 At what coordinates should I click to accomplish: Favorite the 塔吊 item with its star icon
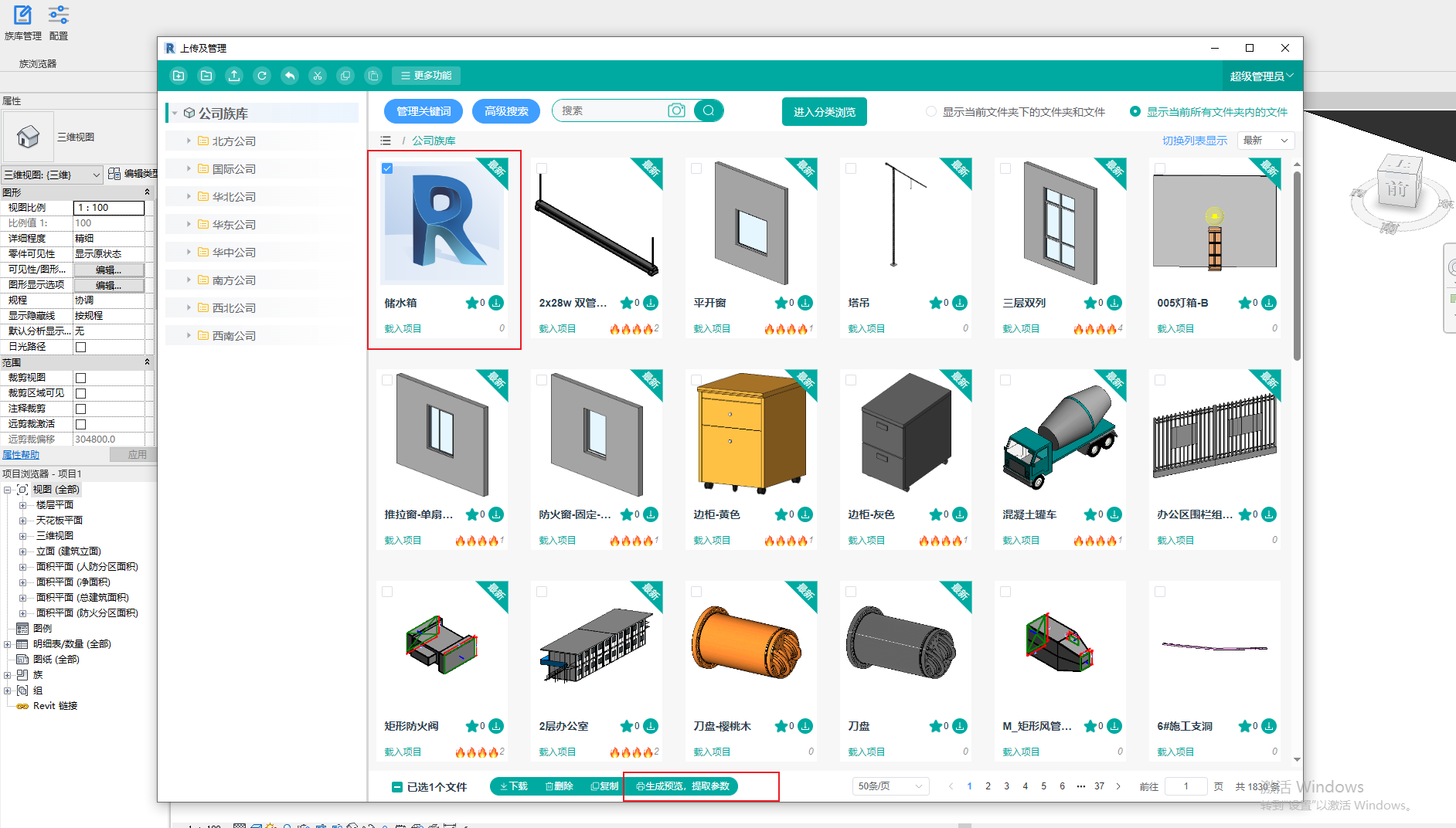pyautogui.click(x=935, y=303)
